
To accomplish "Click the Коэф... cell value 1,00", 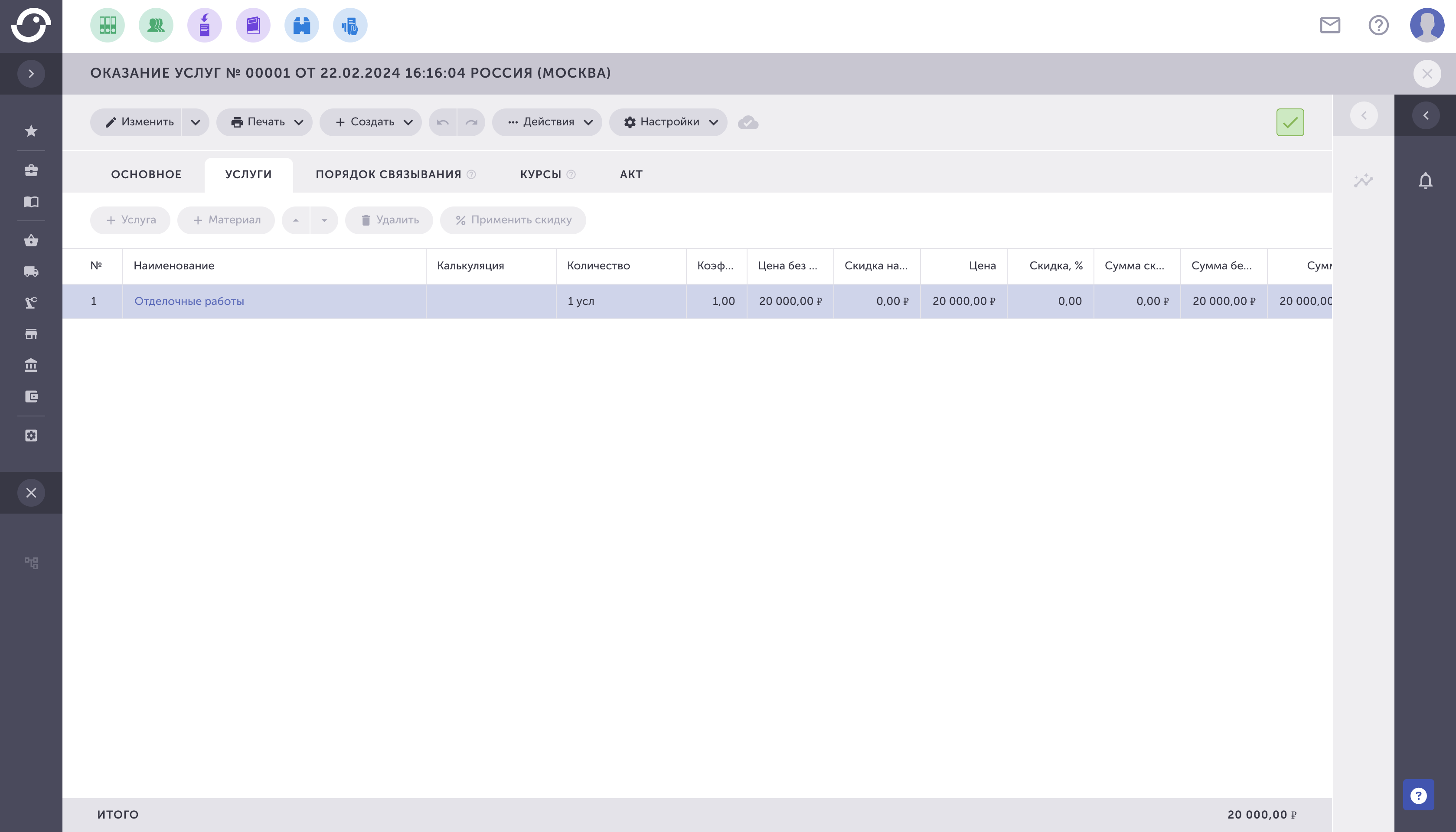I will coord(717,302).
